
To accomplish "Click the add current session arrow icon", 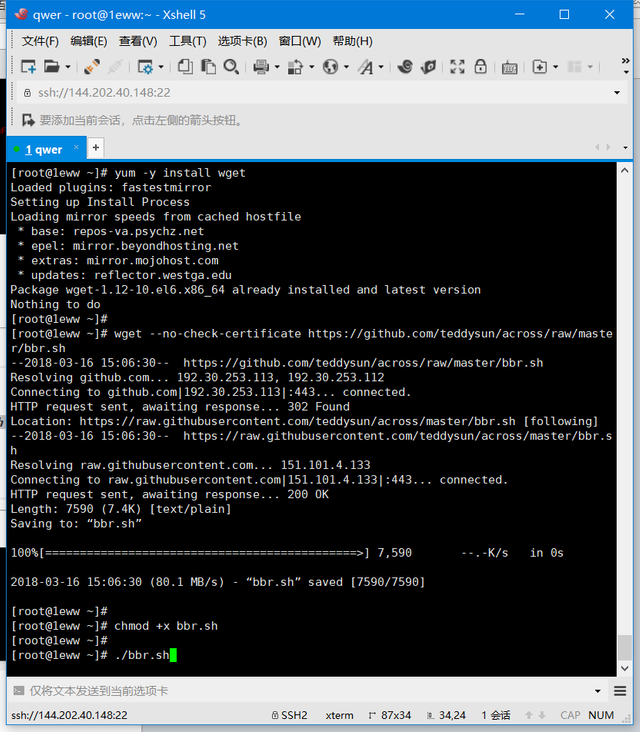I will [28, 120].
